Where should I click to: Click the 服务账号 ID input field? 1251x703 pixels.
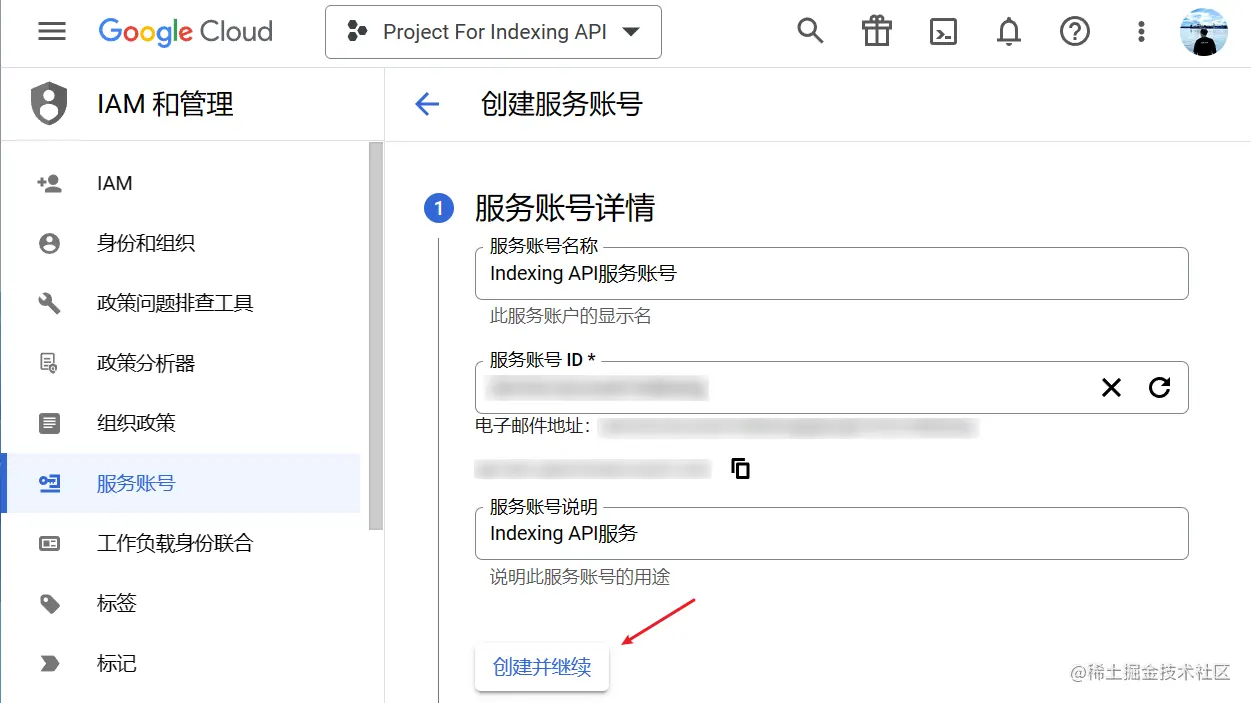click(x=831, y=387)
